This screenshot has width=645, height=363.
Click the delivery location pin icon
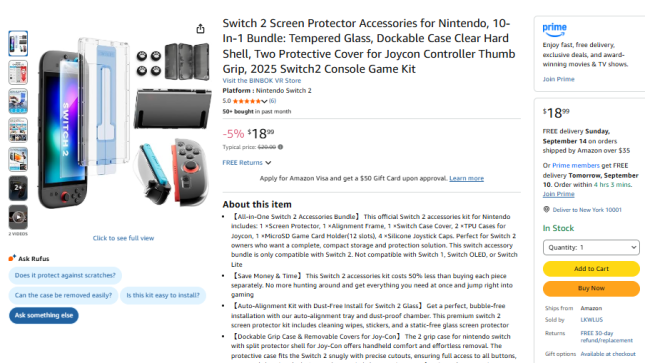point(546,209)
